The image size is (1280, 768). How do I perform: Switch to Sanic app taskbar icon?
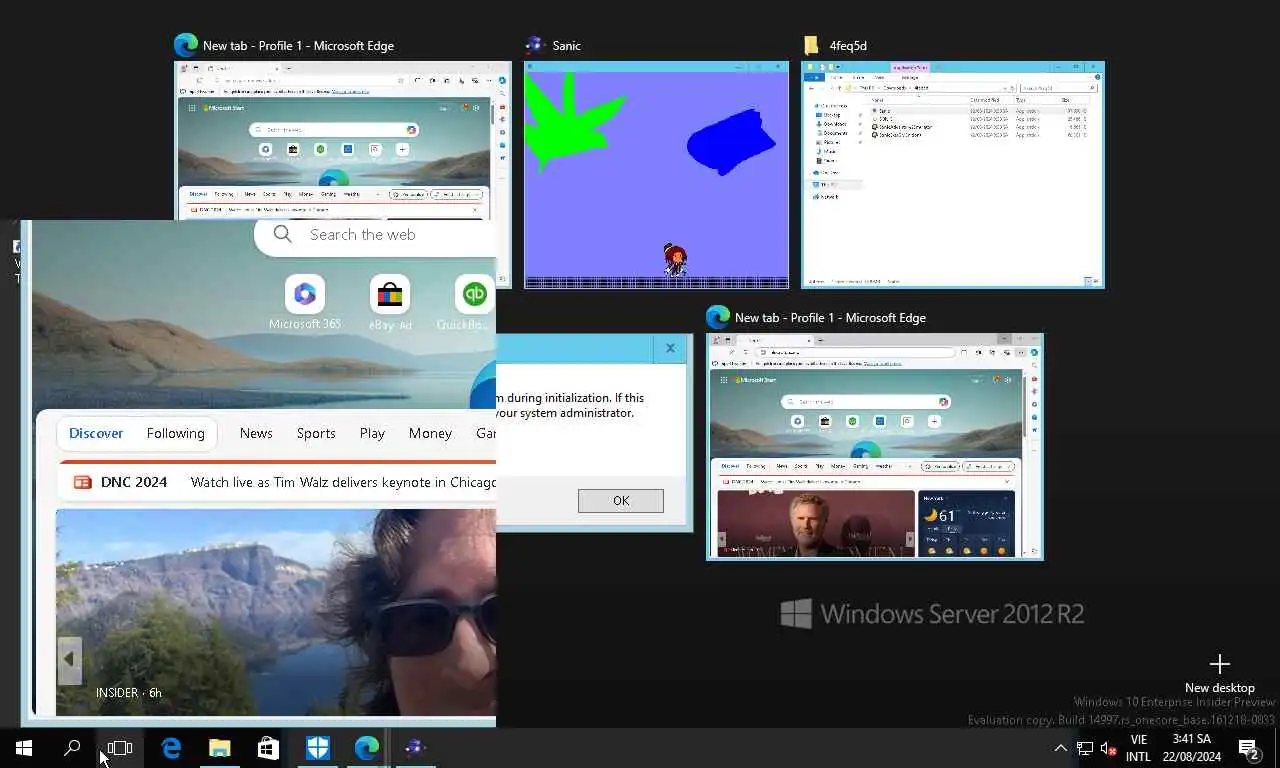point(415,748)
